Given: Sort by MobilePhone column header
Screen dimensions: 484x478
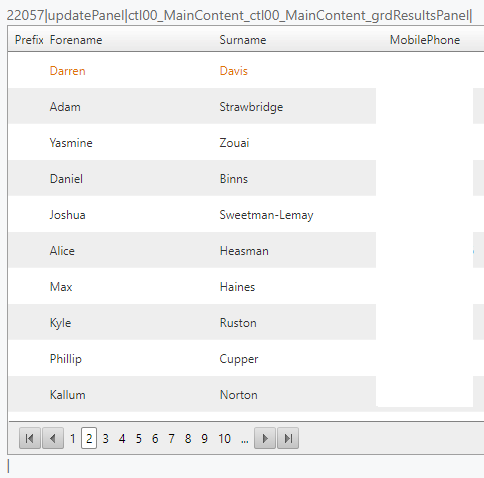Looking at the screenshot, I should (x=425, y=40).
